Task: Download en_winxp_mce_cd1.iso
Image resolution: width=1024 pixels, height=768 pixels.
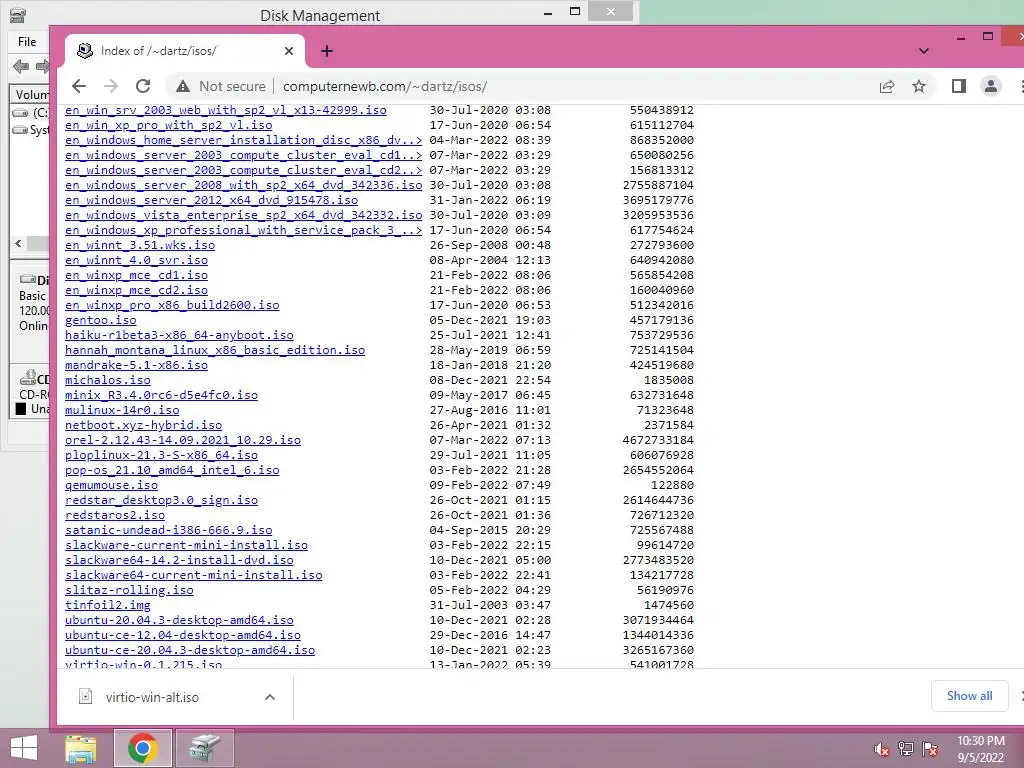Action: pos(136,276)
